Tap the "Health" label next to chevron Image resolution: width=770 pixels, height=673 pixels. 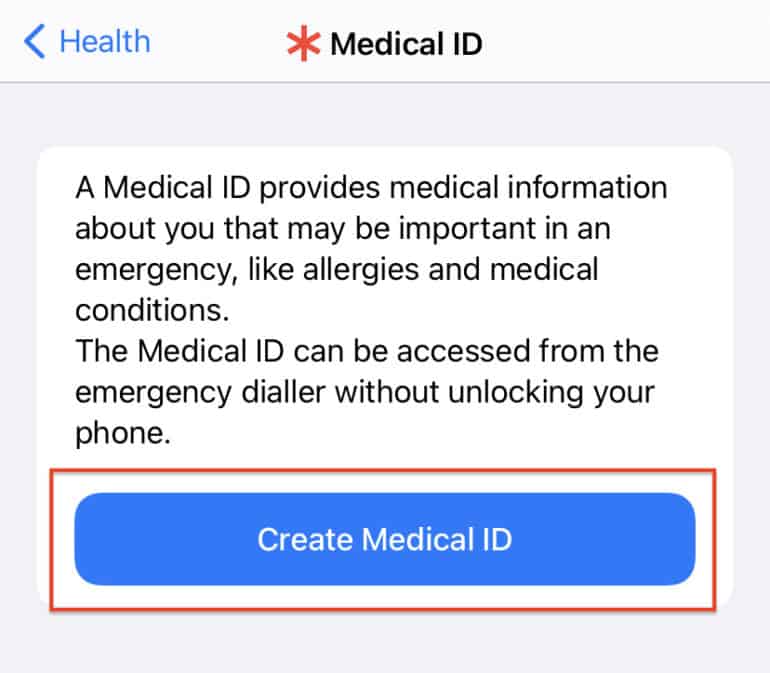tap(105, 42)
